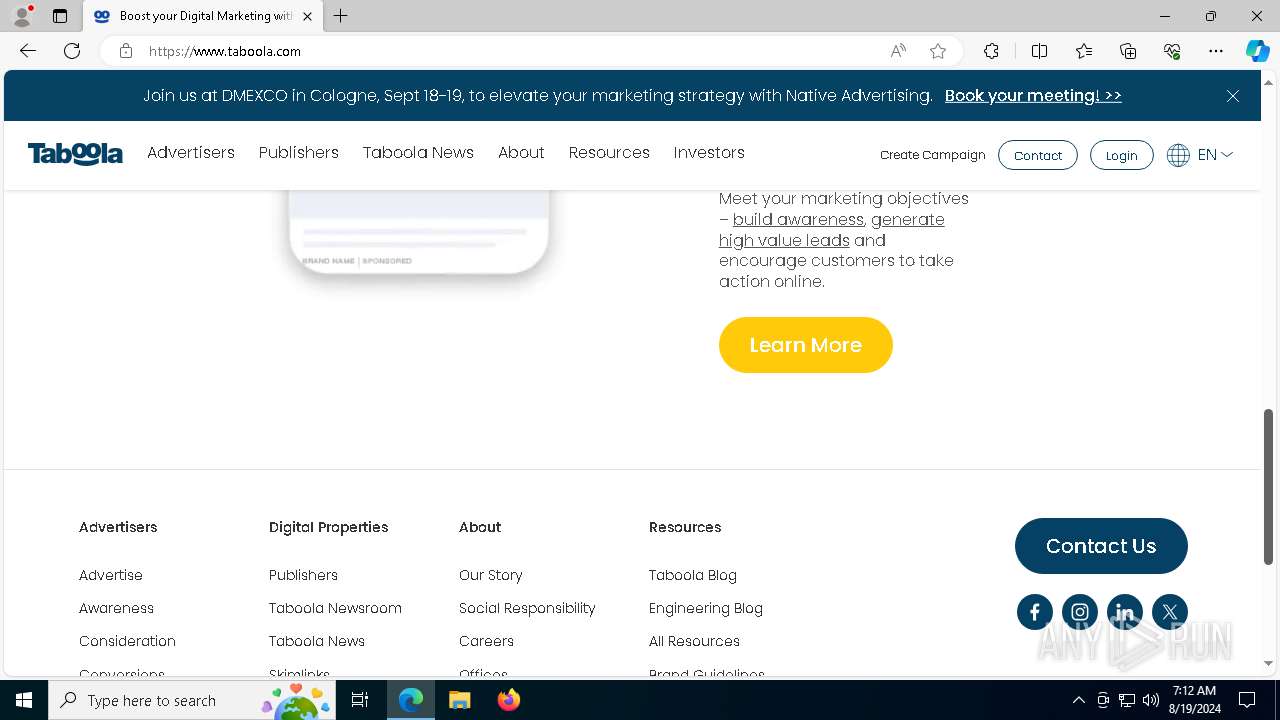Close the Taboola tab
This screenshot has height=720, width=1280.
[x=308, y=16]
